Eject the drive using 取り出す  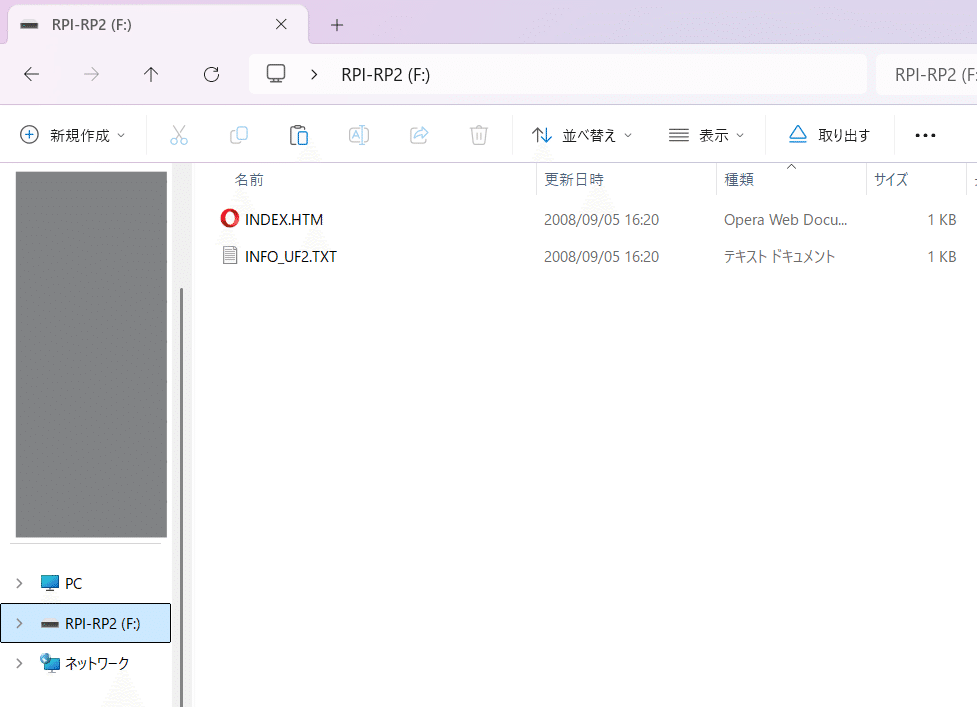(830, 134)
